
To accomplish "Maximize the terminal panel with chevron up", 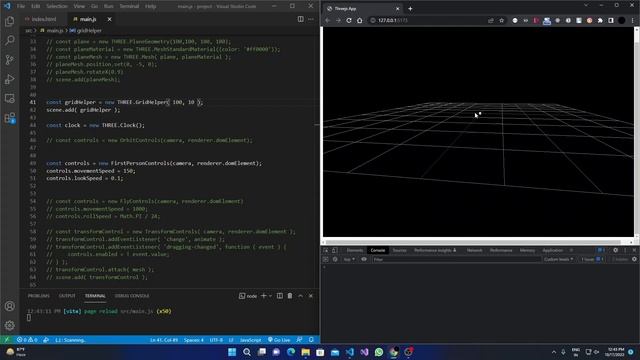I will coord(300,296).
